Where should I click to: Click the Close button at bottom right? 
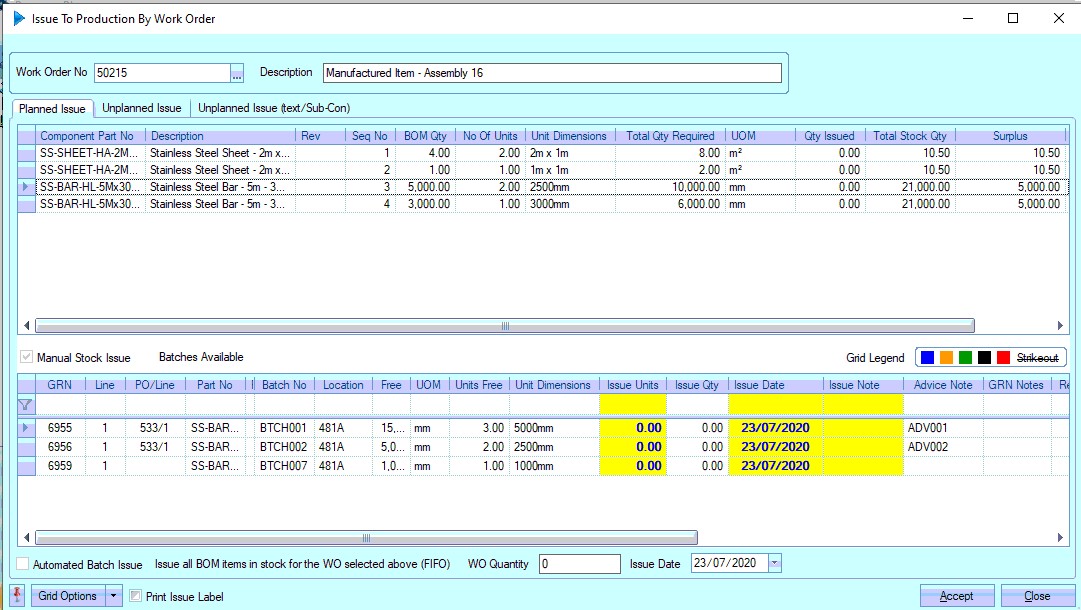pyautogui.click(x=1037, y=596)
